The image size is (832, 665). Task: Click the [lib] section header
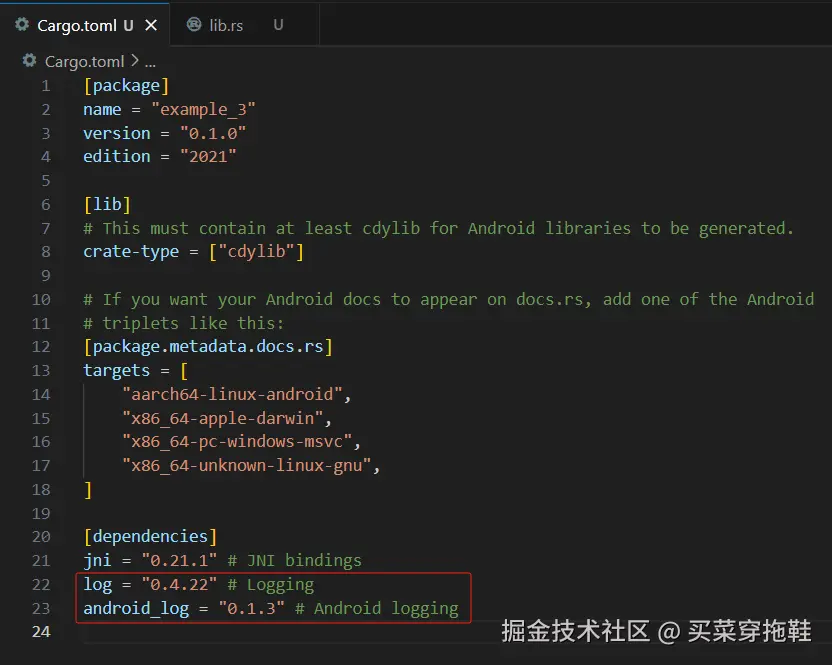coord(107,204)
